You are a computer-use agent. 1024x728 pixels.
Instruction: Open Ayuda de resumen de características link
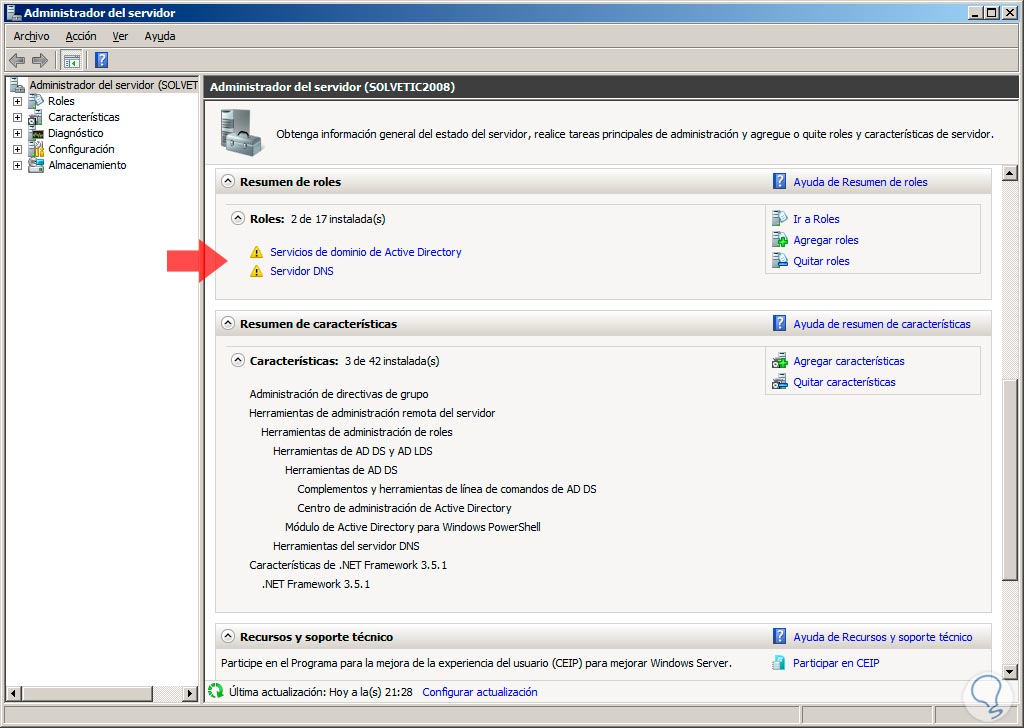click(x=882, y=324)
